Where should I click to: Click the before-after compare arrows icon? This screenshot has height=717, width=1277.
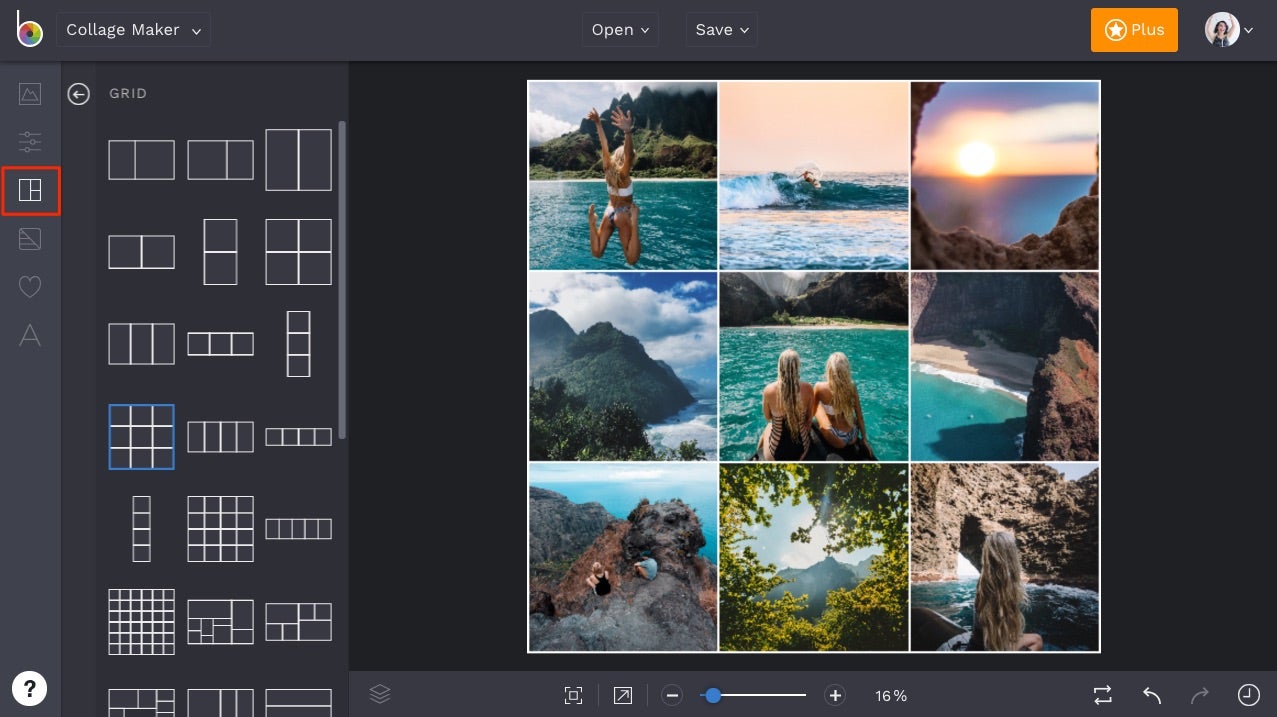(x=1102, y=695)
